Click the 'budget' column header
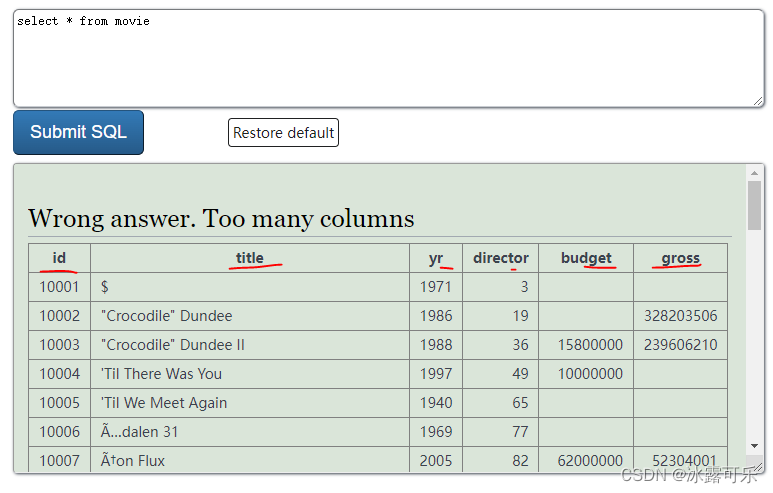Screen dimensions: 773x493 (x=586, y=258)
